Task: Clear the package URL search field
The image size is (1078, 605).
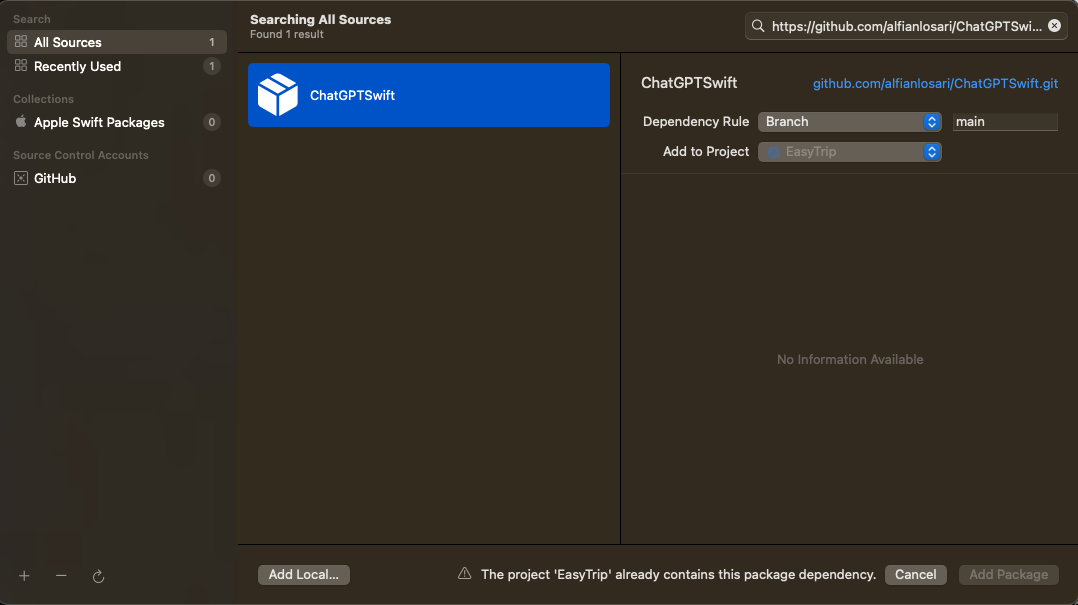Action: point(1054,26)
